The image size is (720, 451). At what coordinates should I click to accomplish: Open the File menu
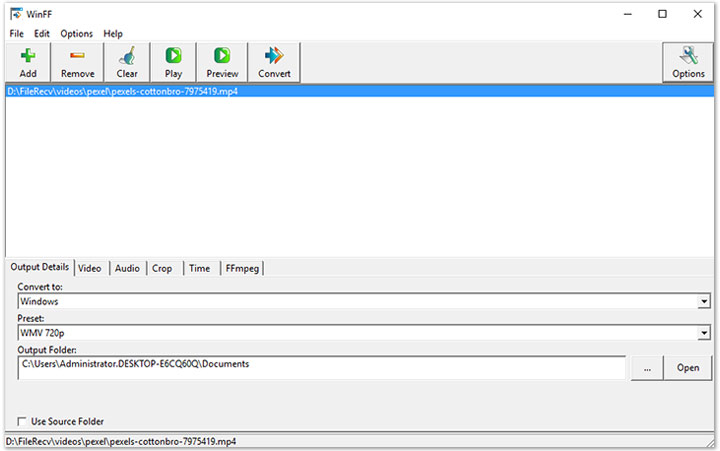(17, 34)
